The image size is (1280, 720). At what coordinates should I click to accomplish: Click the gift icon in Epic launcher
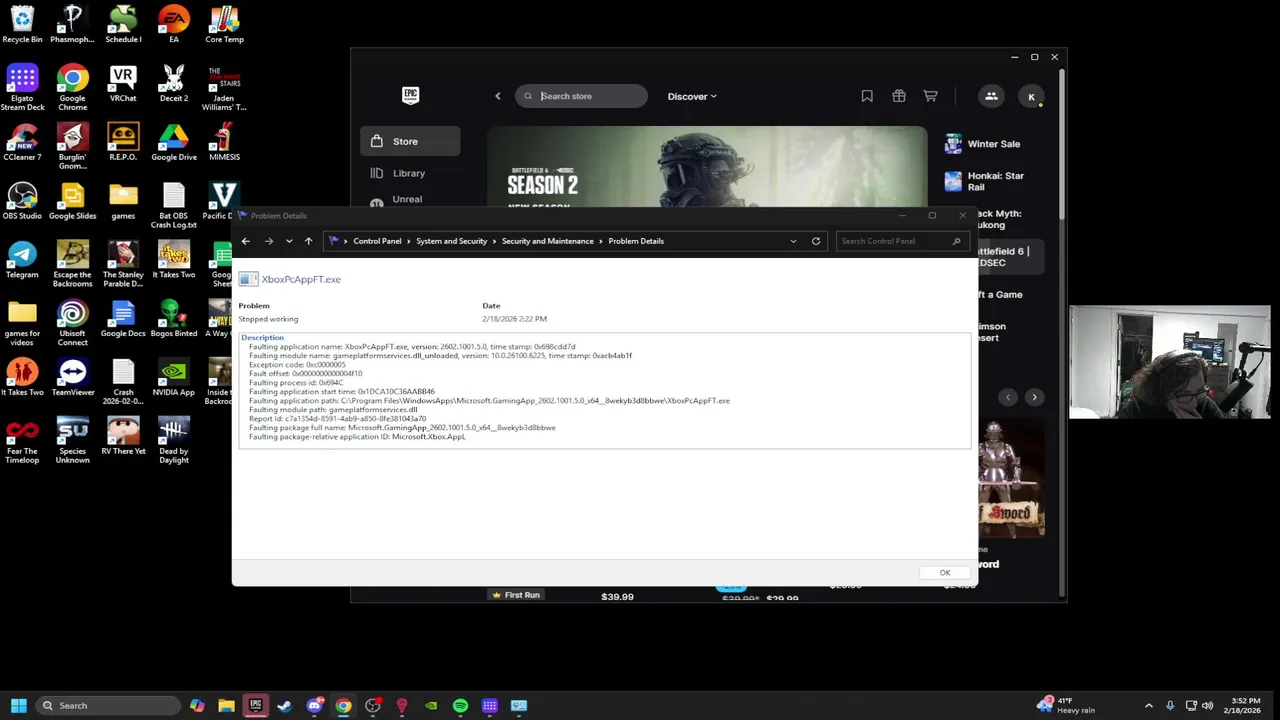point(899,96)
